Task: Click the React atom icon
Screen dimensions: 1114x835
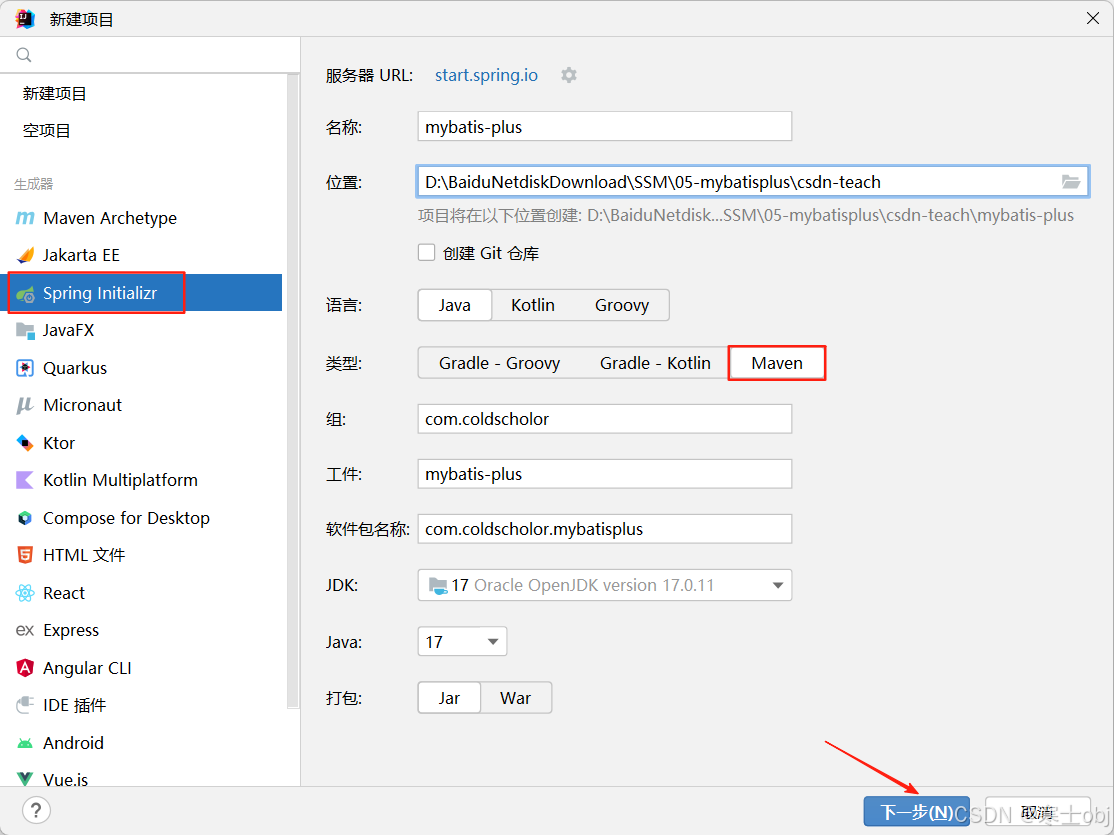Action: point(25,593)
